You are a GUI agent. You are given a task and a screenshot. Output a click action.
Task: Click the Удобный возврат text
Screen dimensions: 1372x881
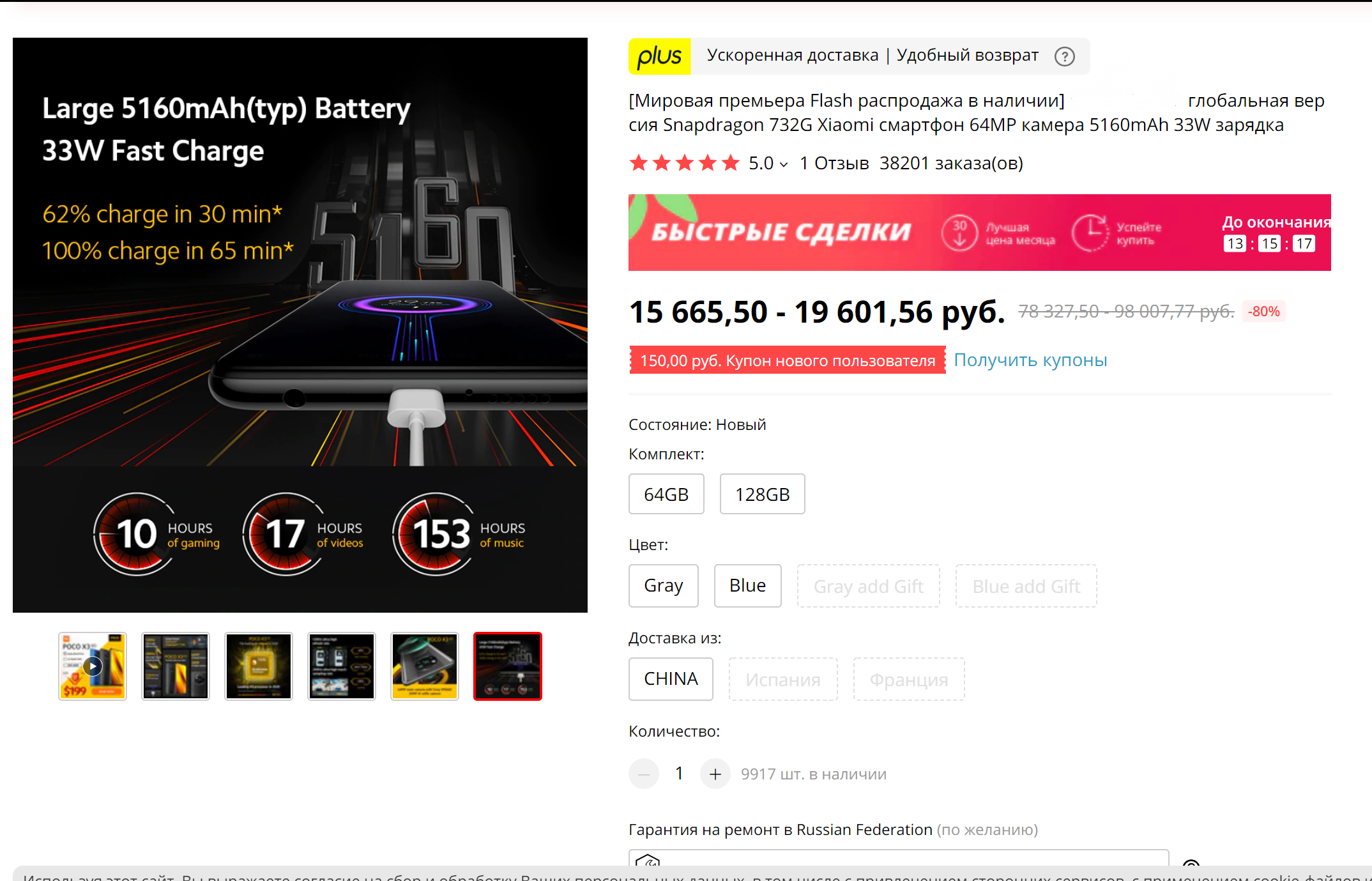(x=967, y=56)
